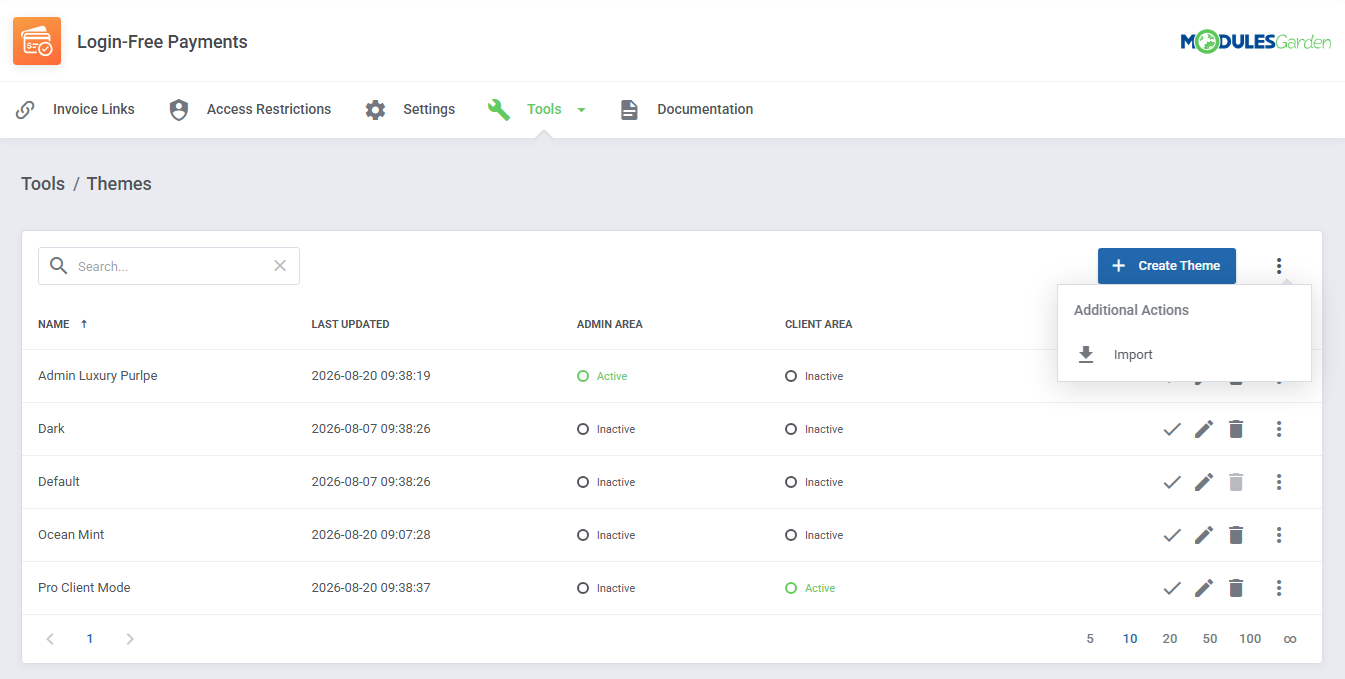The image size is (1345, 679).
Task: Sort by Client Area column
Action: click(818, 324)
